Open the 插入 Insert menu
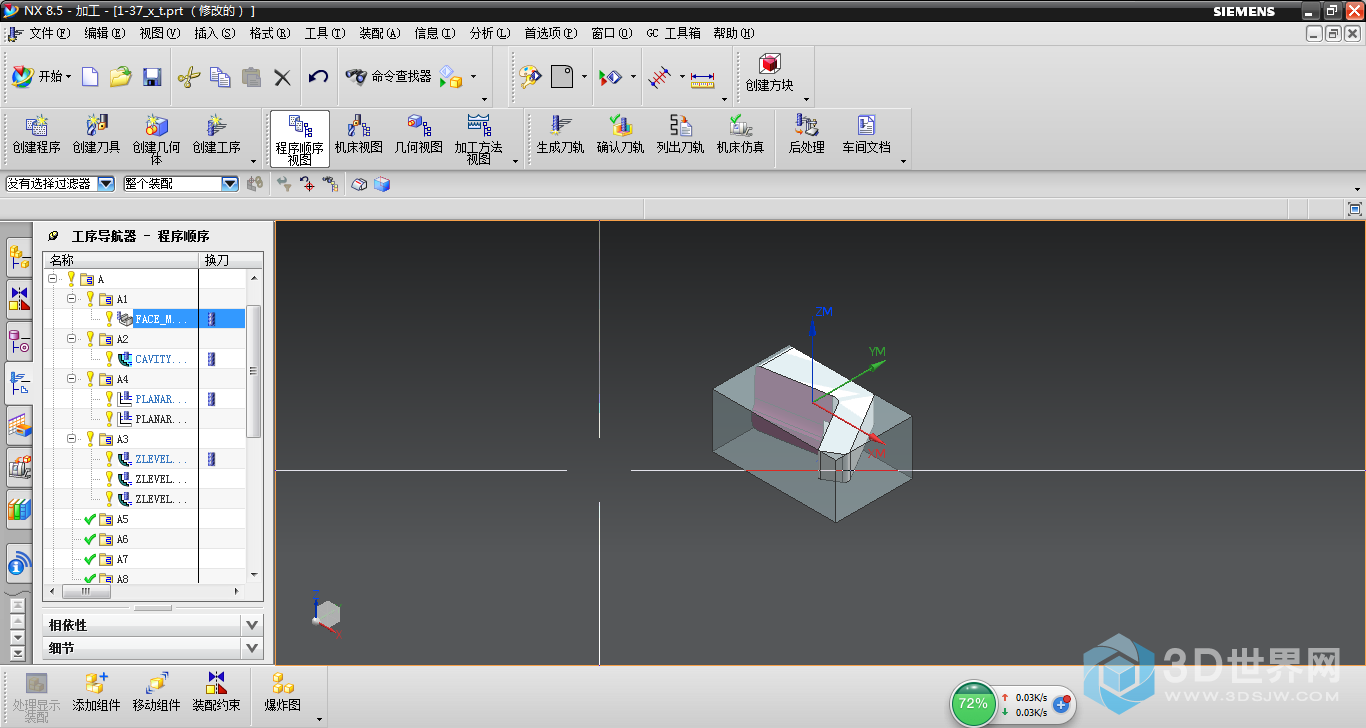1366x728 pixels. click(x=214, y=33)
